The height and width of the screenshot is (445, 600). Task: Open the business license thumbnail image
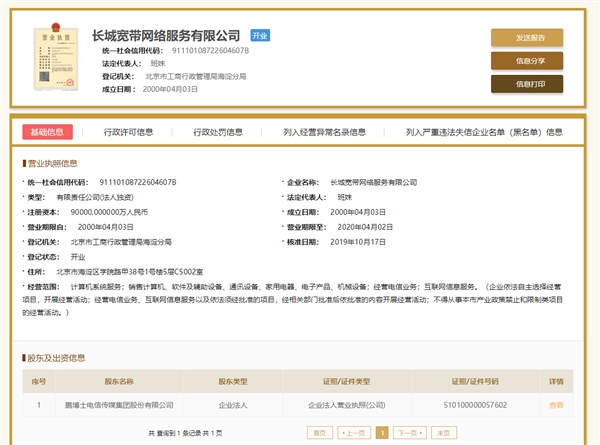click(x=56, y=57)
